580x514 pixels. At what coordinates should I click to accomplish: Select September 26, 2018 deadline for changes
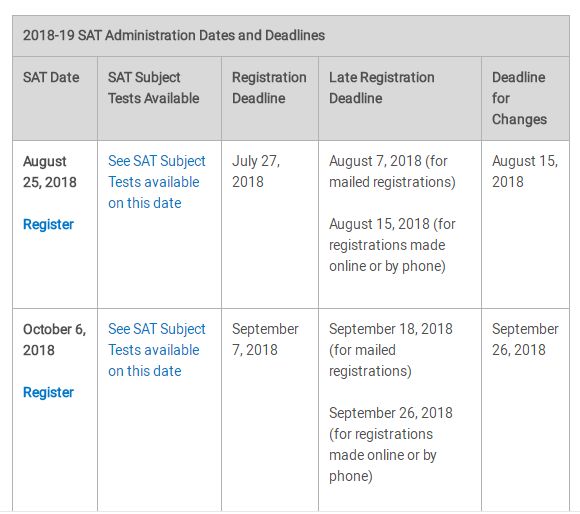(x=525, y=339)
